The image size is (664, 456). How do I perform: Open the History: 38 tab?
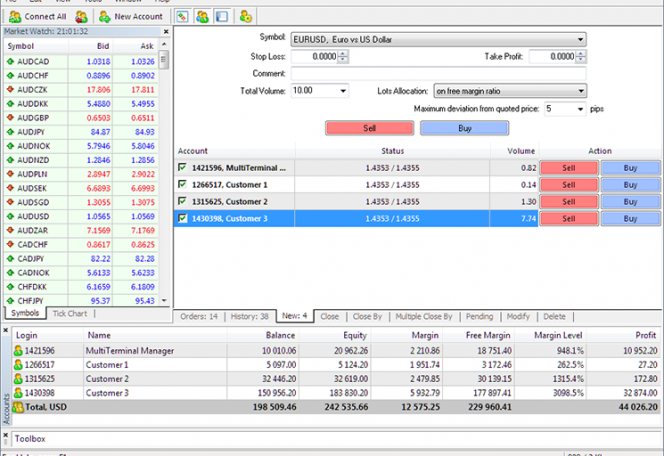click(249, 316)
